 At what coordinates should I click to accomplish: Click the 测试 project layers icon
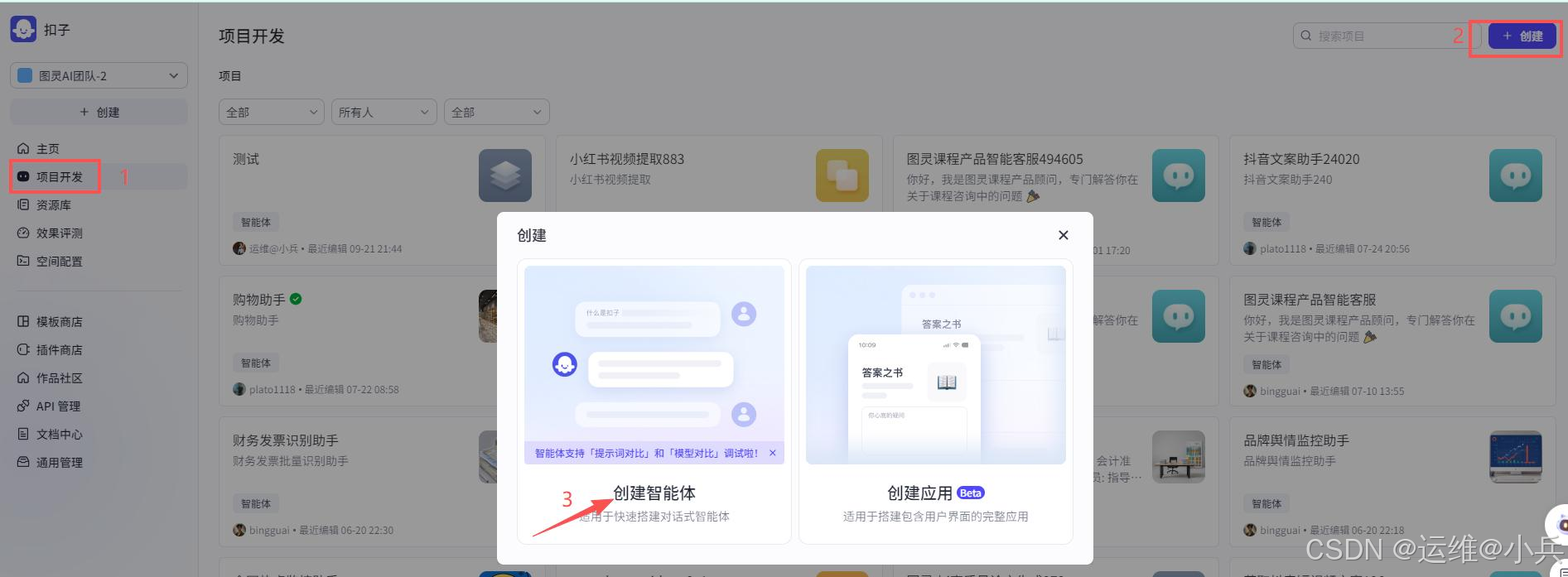(505, 176)
